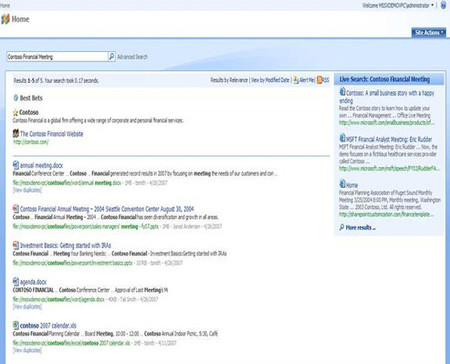Open the Site Actions dropdown
The width and height of the screenshot is (450, 364).
[x=429, y=33]
